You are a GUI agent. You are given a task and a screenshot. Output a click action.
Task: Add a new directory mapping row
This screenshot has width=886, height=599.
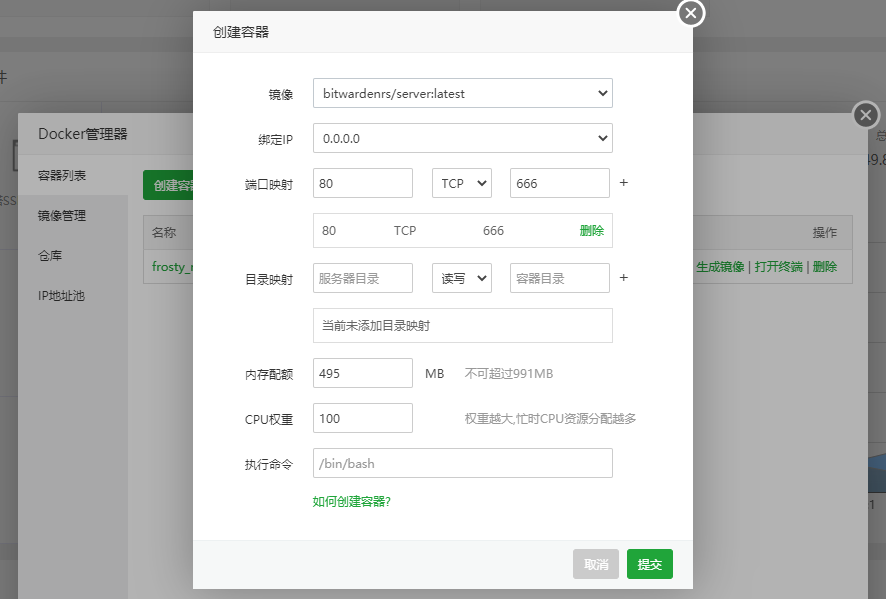pyautogui.click(x=623, y=278)
